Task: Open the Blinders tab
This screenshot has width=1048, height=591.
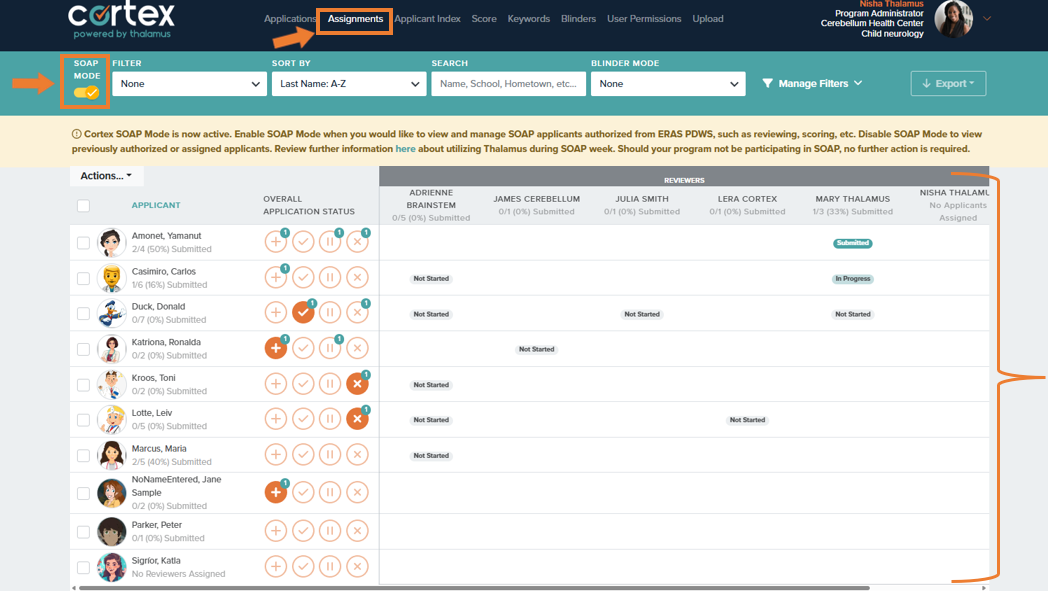Action: (x=578, y=19)
